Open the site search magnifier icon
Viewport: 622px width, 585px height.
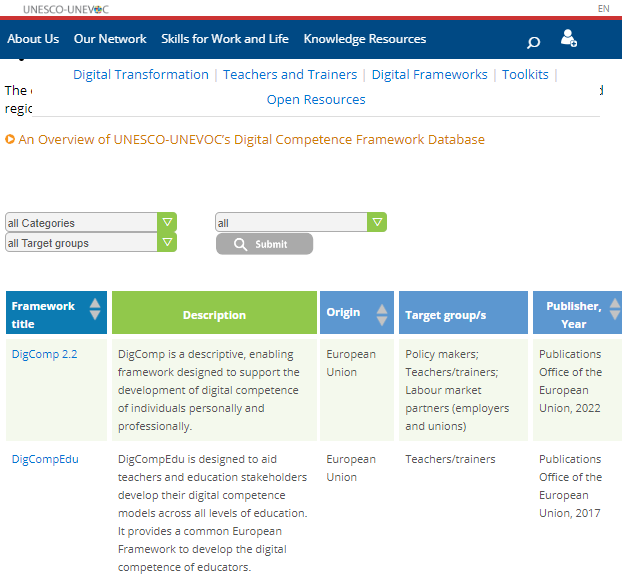(534, 42)
